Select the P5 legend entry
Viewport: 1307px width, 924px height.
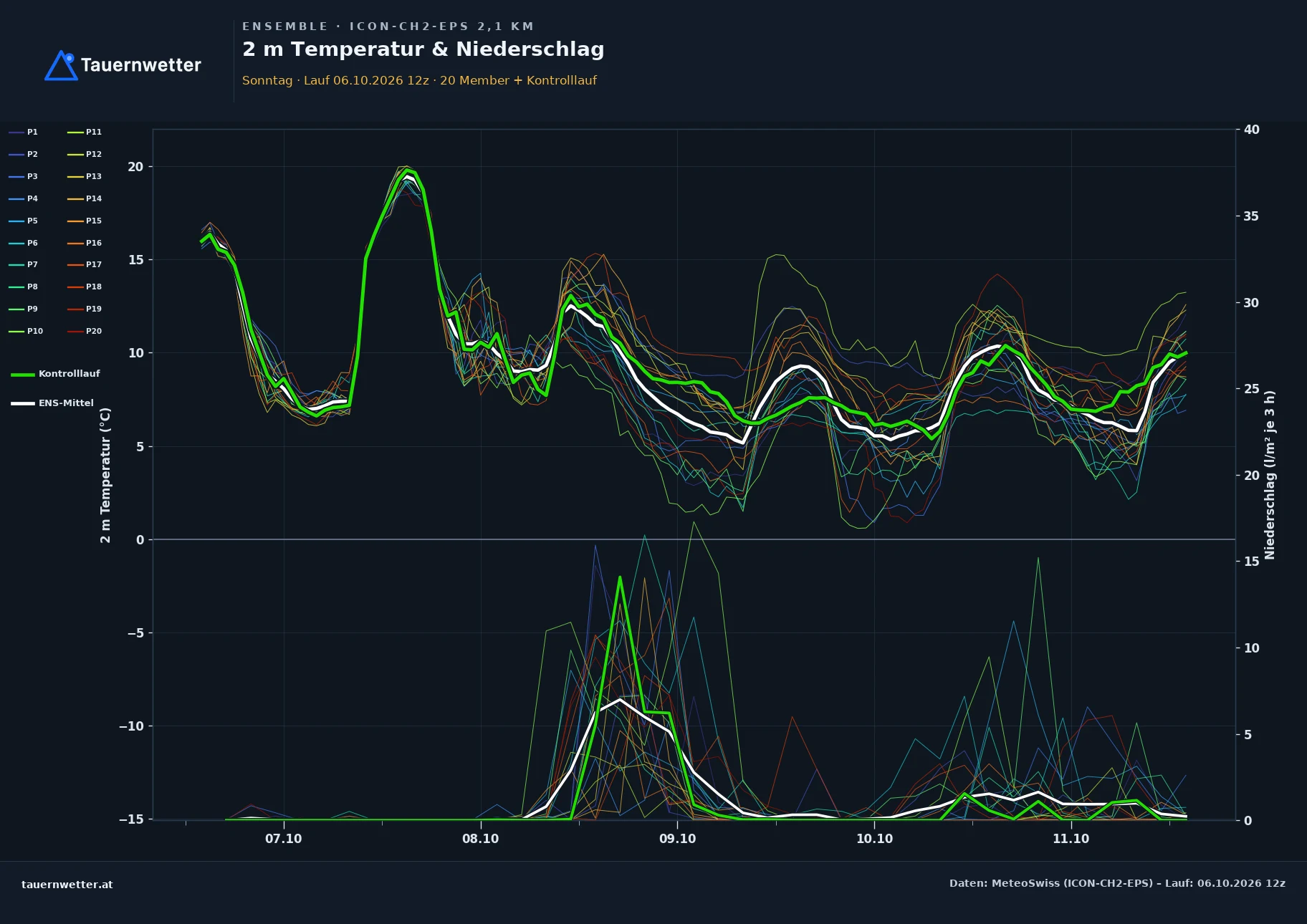tap(24, 221)
